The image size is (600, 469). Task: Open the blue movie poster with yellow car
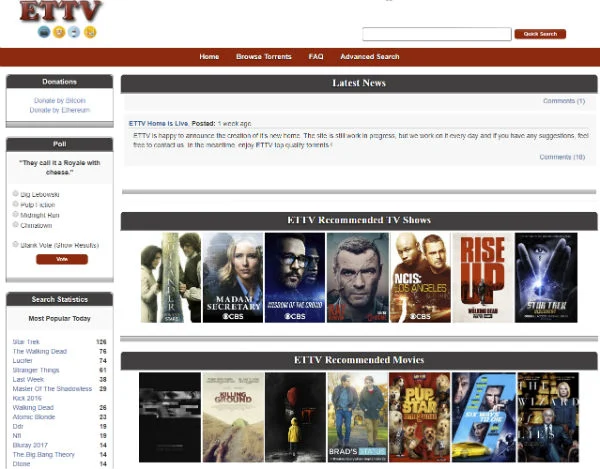[484, 417]
